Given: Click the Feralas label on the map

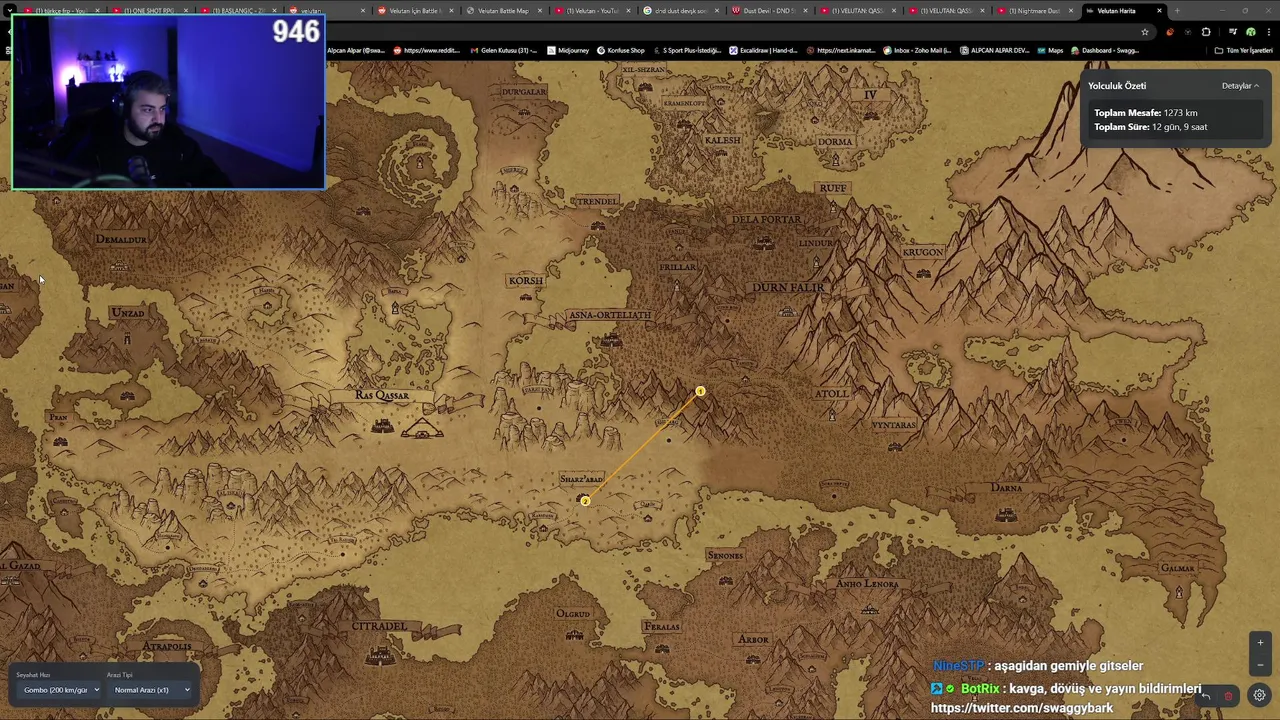Looking at the screenshot, I should pos(662,627).
